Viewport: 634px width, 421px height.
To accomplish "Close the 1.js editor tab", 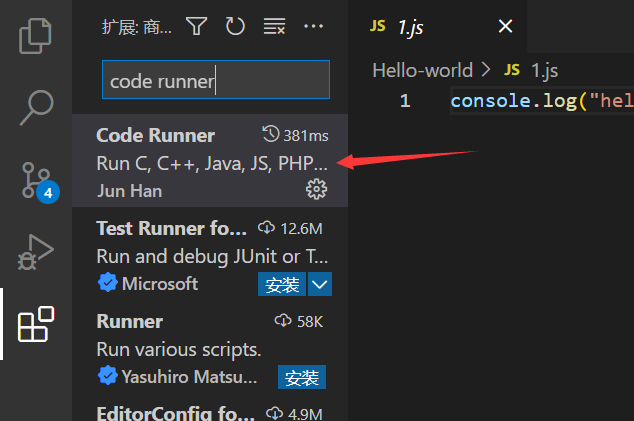I will click(505, 26).
